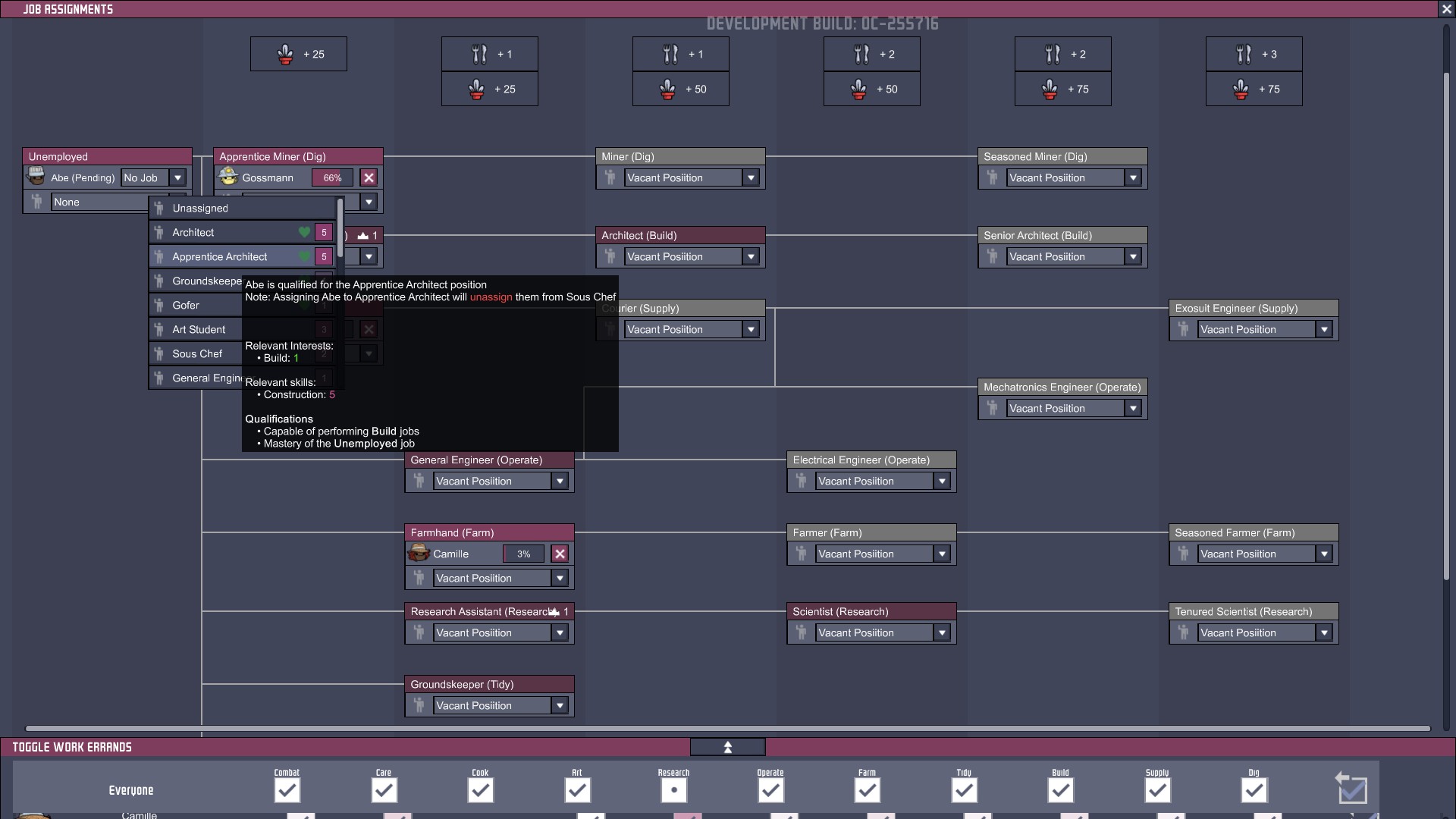Image resolution: width=1456 pixels, height=819 pixels.
Task: Click the horizontal scrollbar below the job tree
Action: (728, 728)
